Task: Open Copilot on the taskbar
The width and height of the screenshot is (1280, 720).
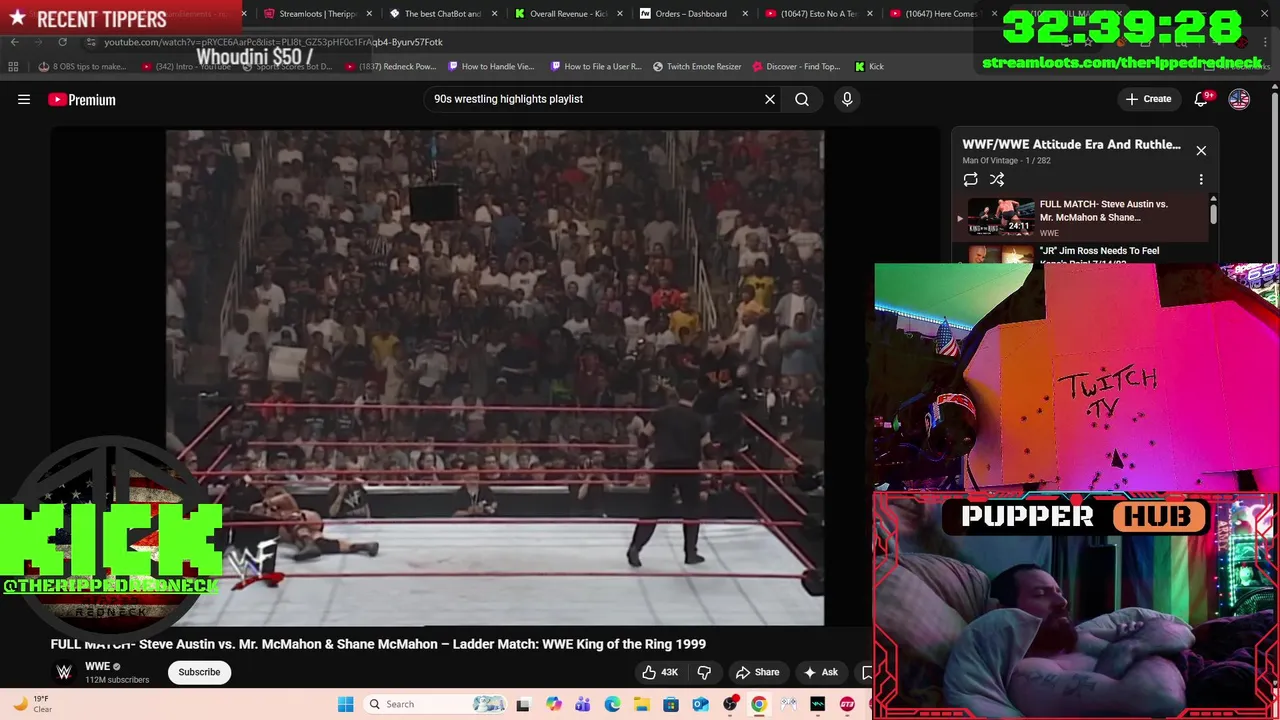Action: point(554,704)
